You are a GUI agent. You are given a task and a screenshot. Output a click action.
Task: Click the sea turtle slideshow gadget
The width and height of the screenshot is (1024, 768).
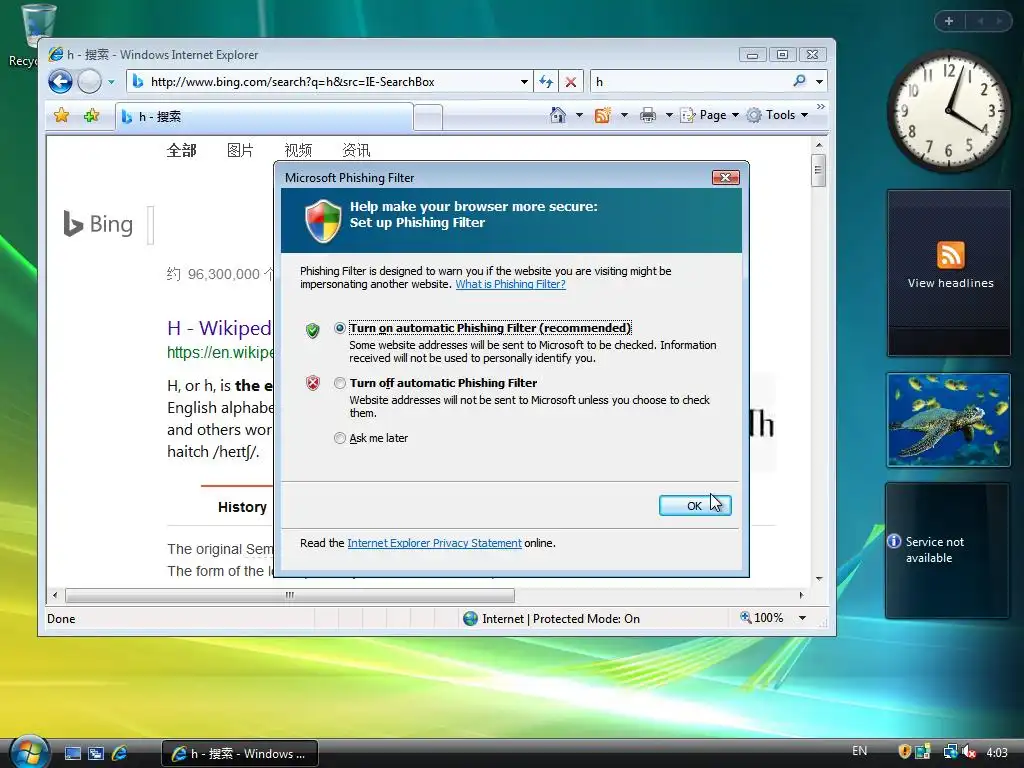pos(949,420)
